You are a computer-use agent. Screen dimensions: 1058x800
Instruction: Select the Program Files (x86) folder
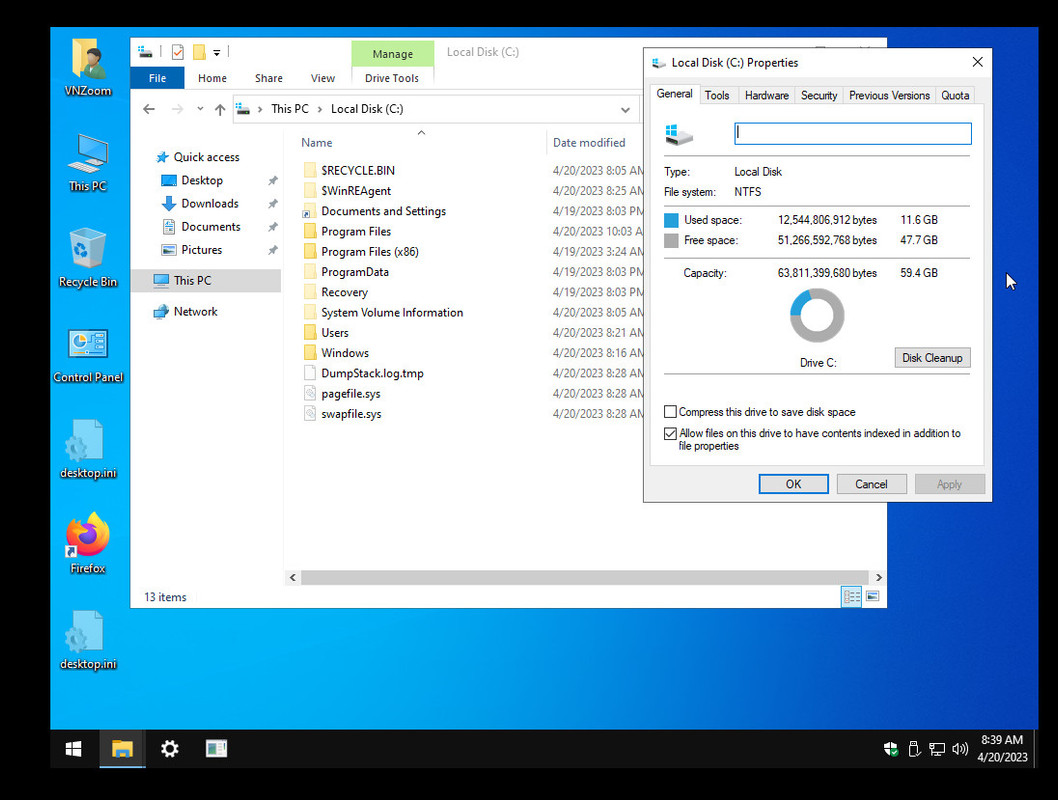[370, 252]
